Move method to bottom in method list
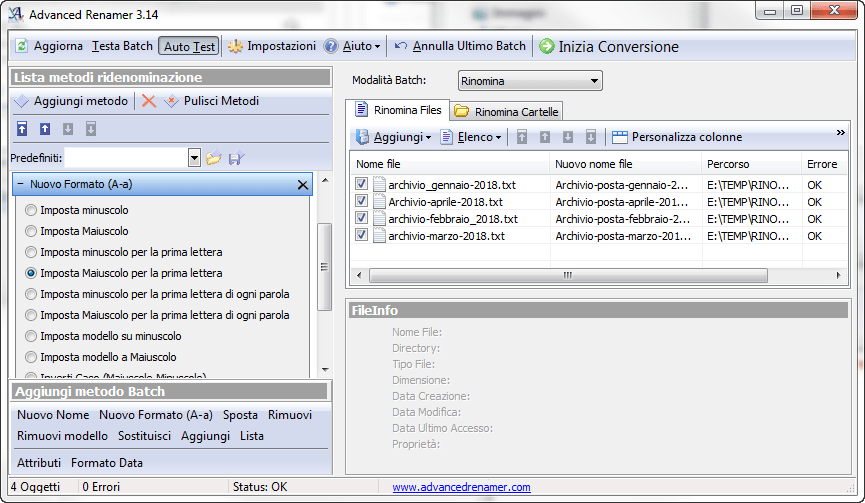The width and height of the screenshot is (865, 503). click(91, 129)
